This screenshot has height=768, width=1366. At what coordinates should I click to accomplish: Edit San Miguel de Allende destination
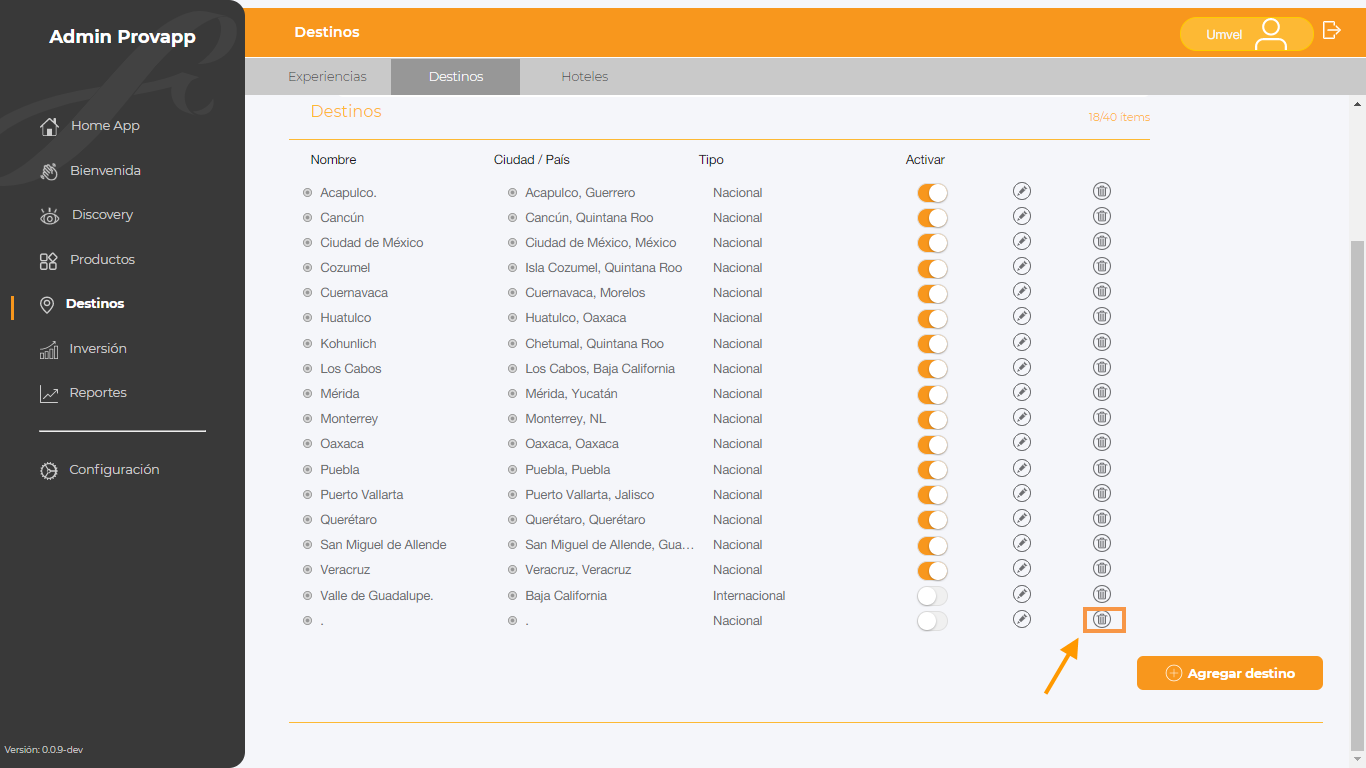point(1021,543)
